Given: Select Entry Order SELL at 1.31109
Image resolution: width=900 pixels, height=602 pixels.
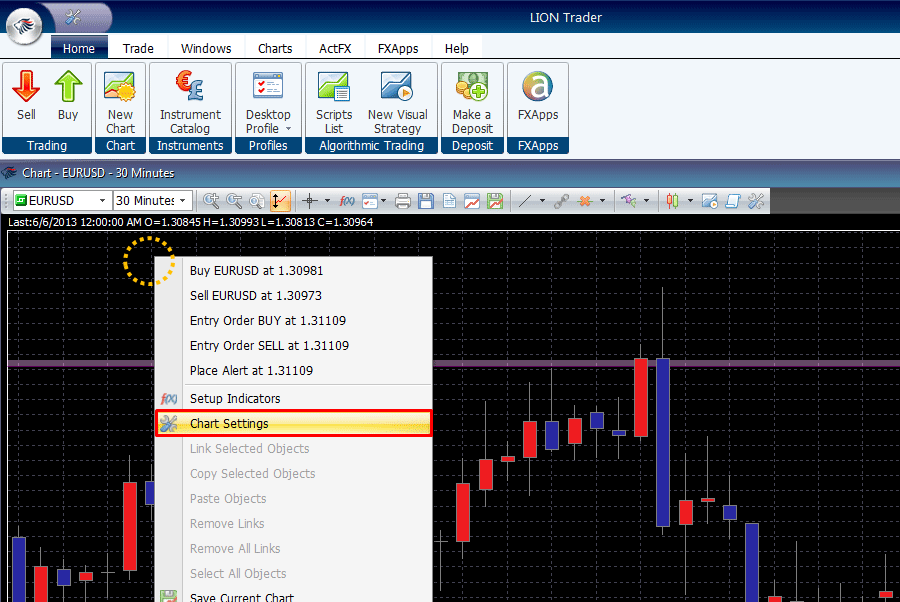Looking at the screenshot, I should (294, 345).
